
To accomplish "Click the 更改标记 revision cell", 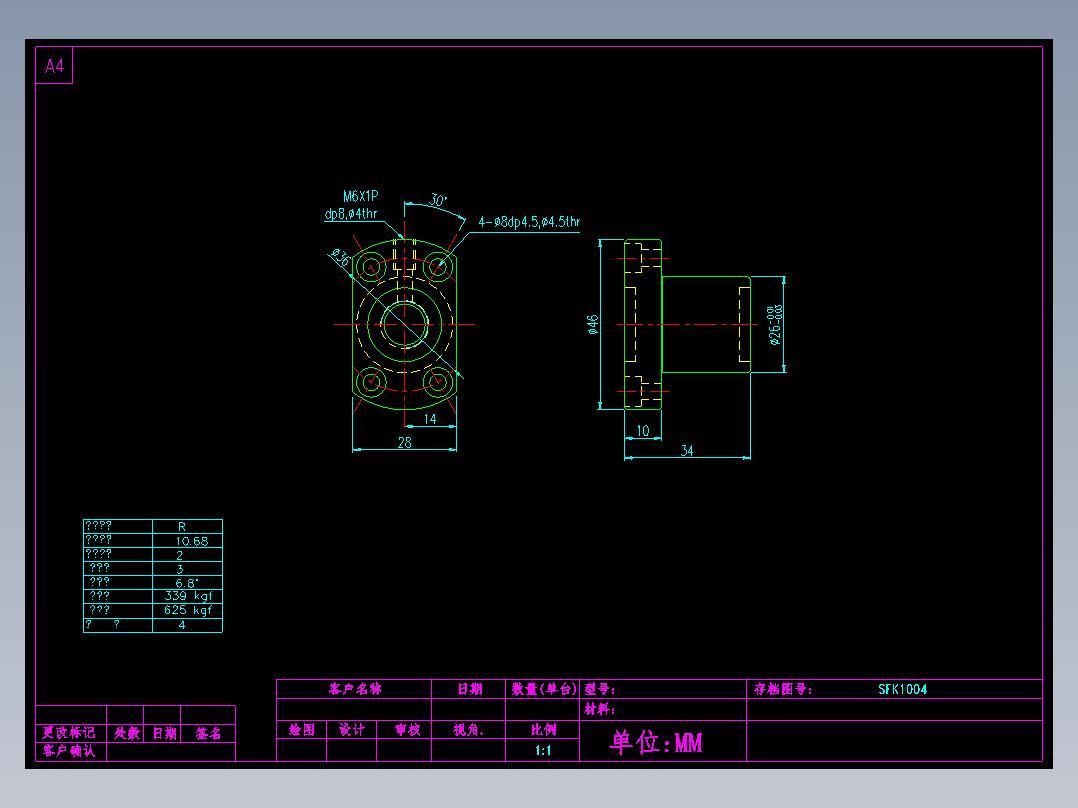I will [69, 733].
